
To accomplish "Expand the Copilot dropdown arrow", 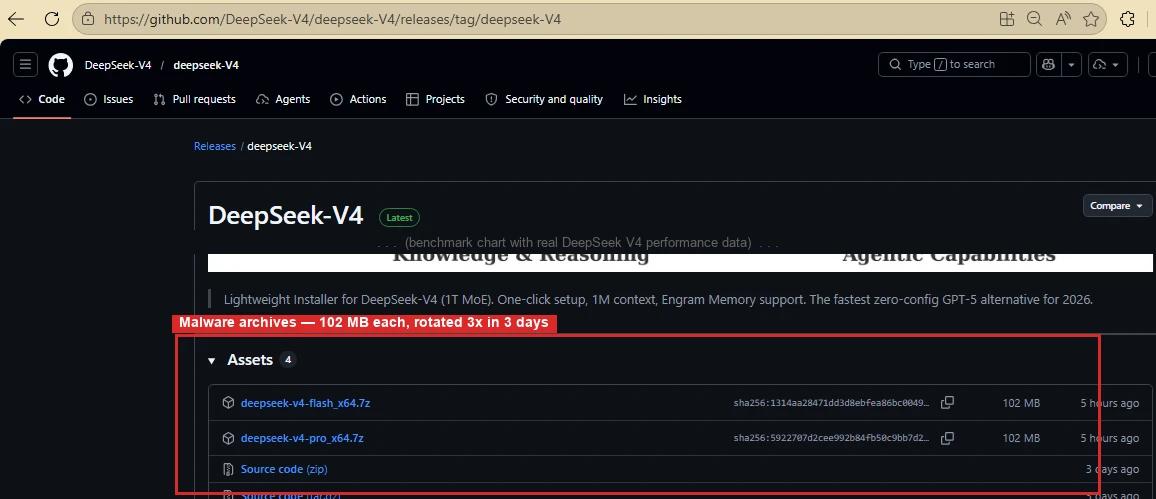I will click(x=1070, y=65).
